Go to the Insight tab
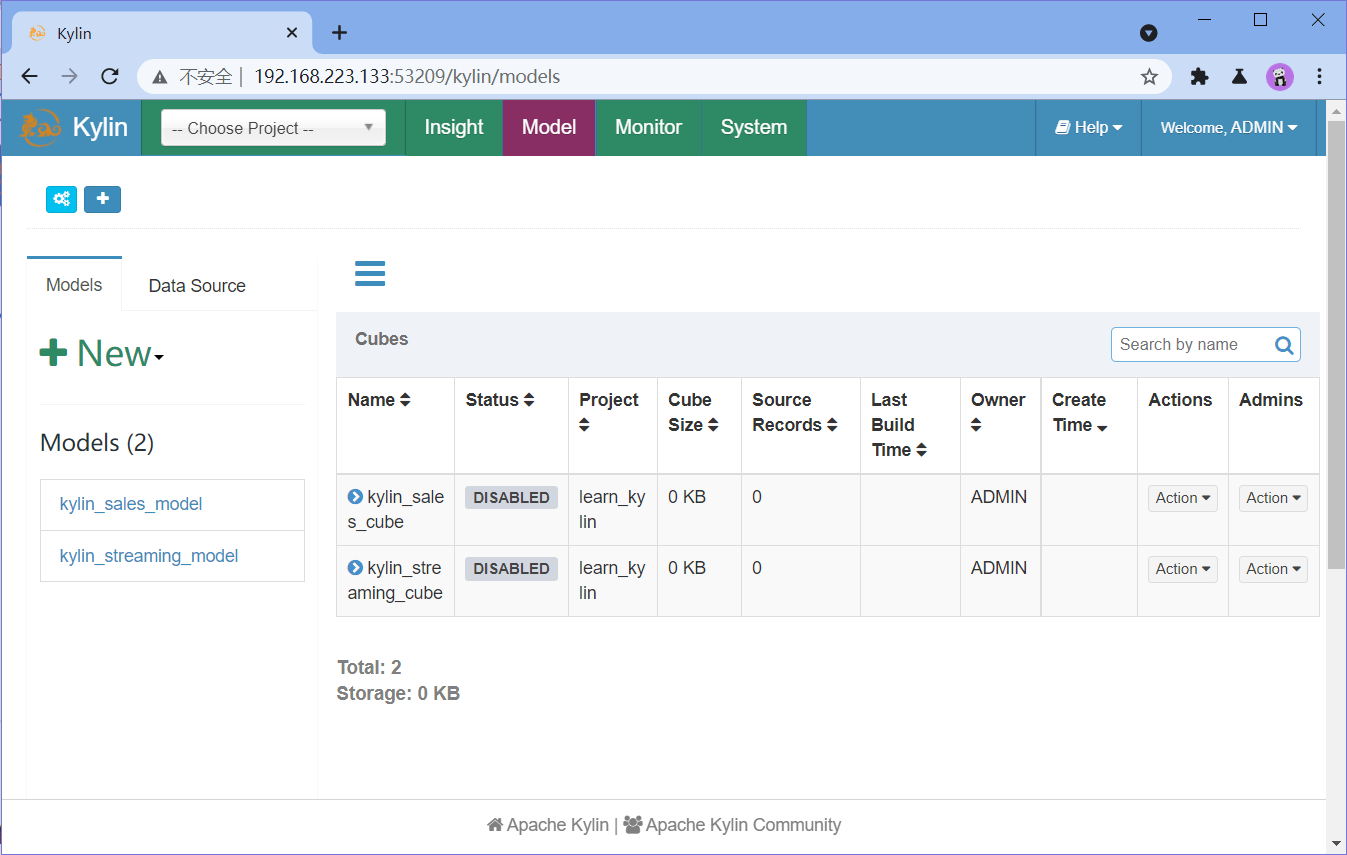This screenshot has height=855, width=1347. (x=454, y=127)
